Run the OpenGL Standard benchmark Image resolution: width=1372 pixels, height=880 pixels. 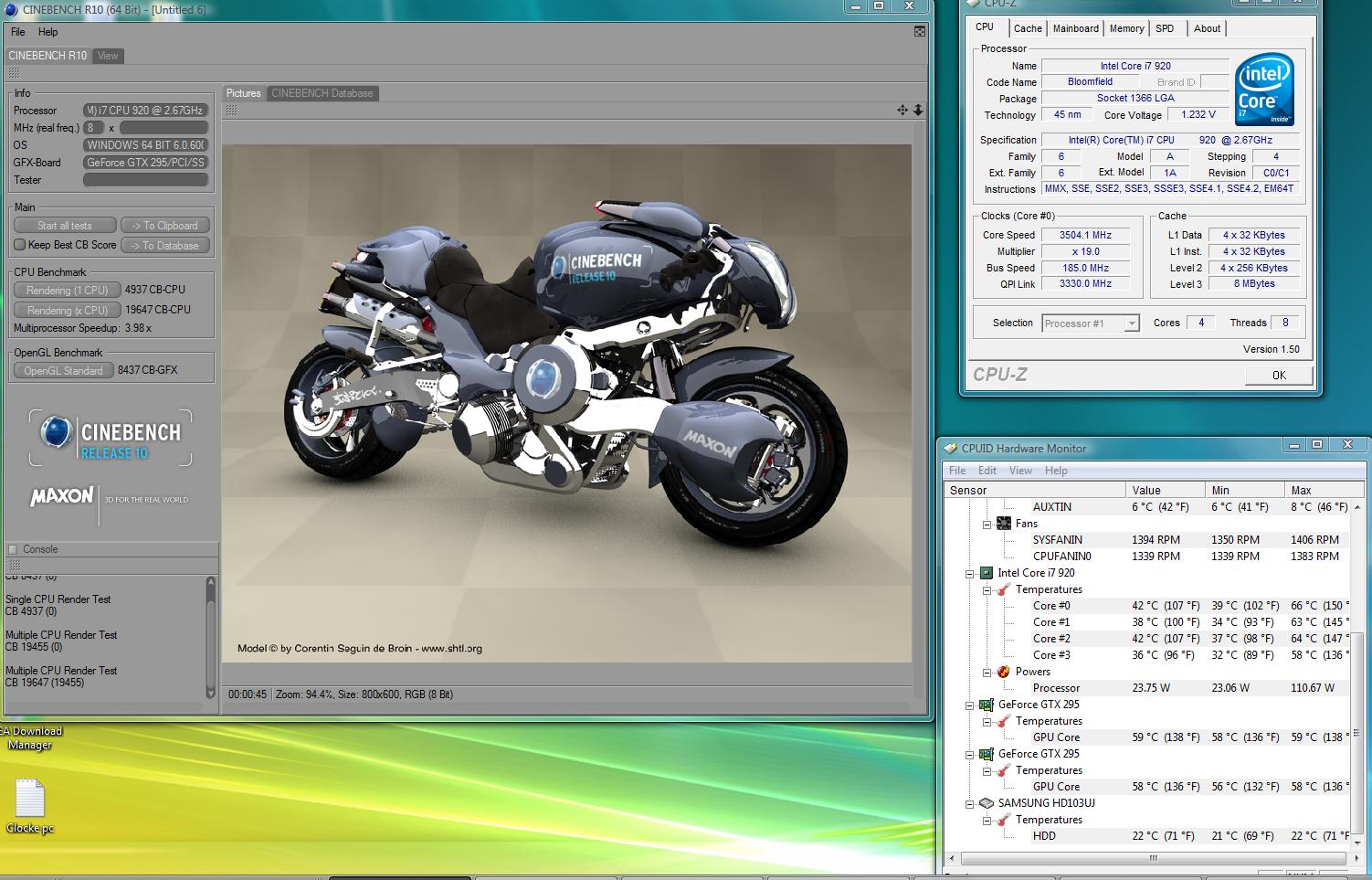click(63, 371)
